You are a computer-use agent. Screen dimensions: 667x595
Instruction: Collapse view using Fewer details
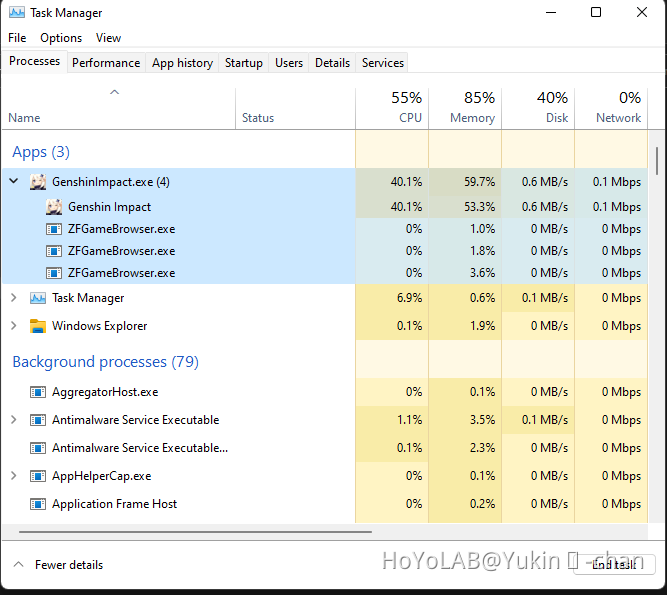pos(58,565)
